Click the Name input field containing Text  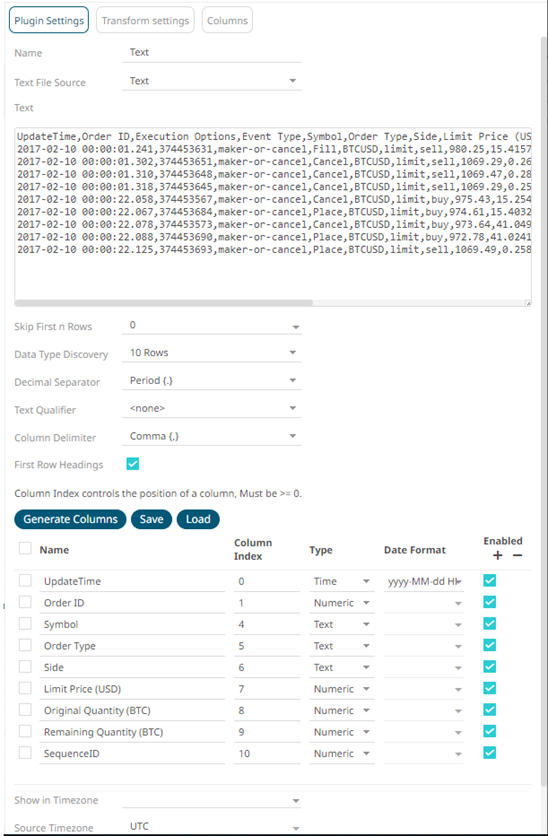pyautogui.click(x=212, y=53)
